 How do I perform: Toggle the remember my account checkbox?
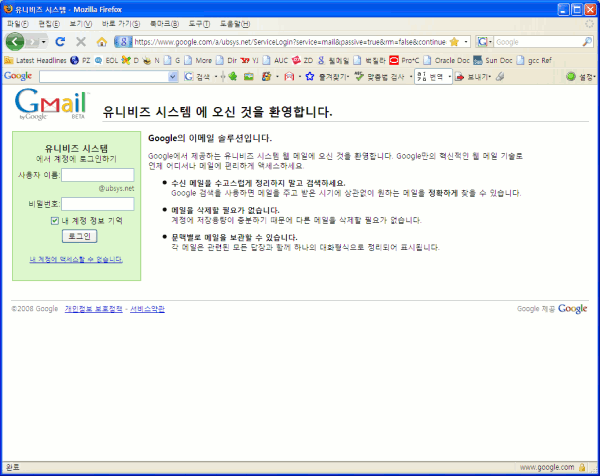coord(55,220)
